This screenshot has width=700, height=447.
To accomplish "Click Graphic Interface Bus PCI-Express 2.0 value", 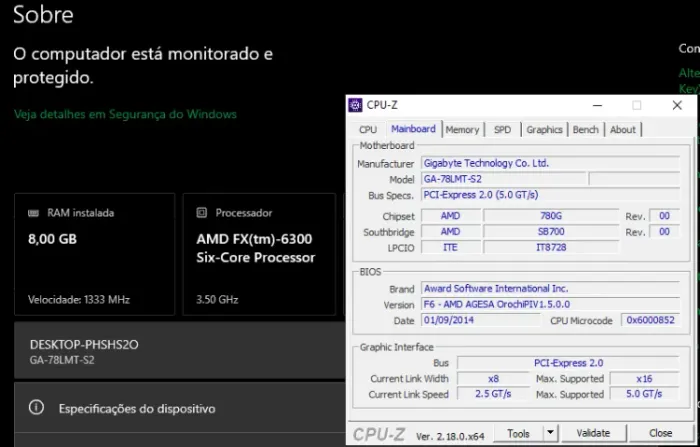I will (568, 363).
